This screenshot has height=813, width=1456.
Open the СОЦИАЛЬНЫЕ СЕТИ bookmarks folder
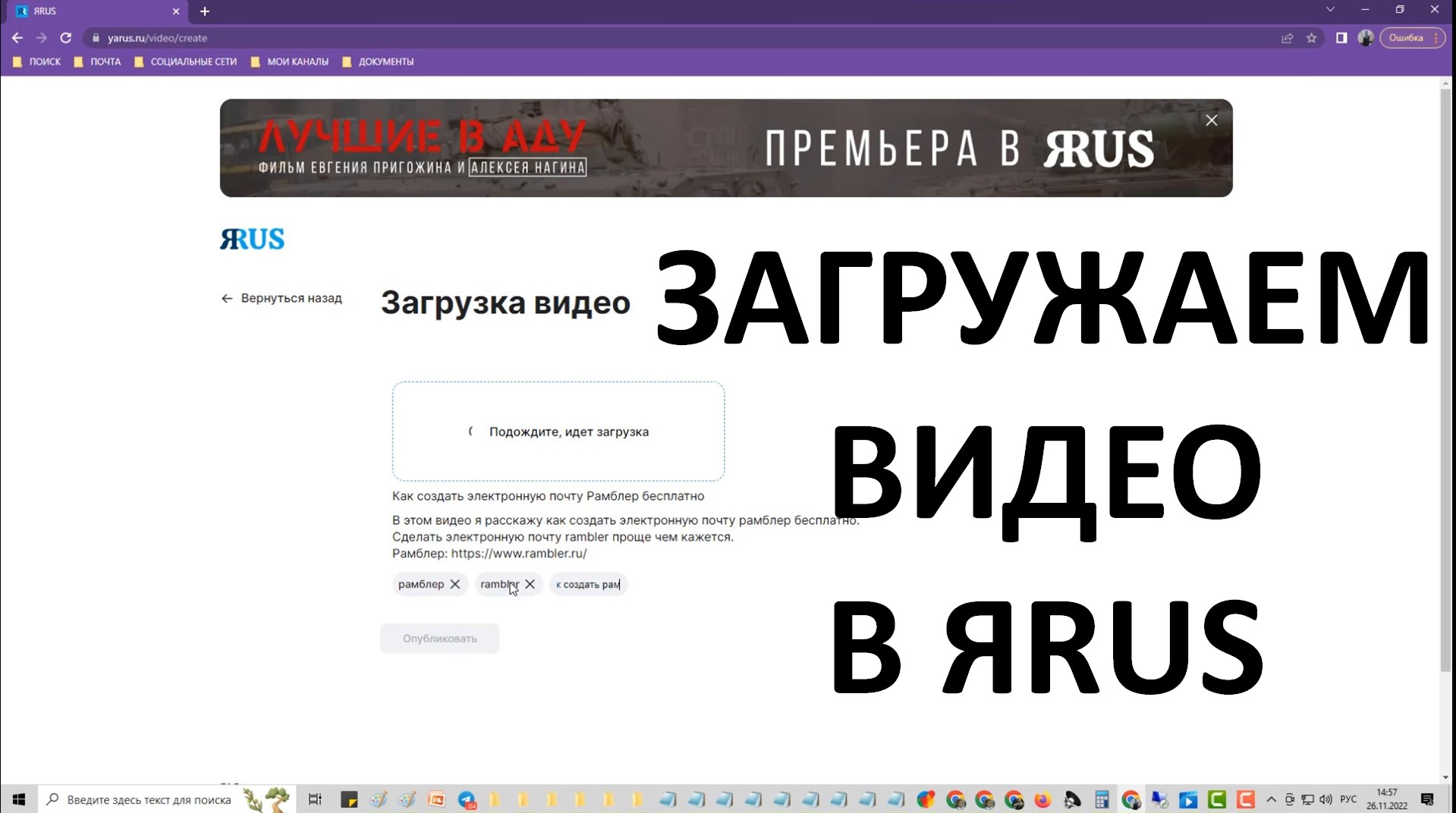click(x=193, y=61)
